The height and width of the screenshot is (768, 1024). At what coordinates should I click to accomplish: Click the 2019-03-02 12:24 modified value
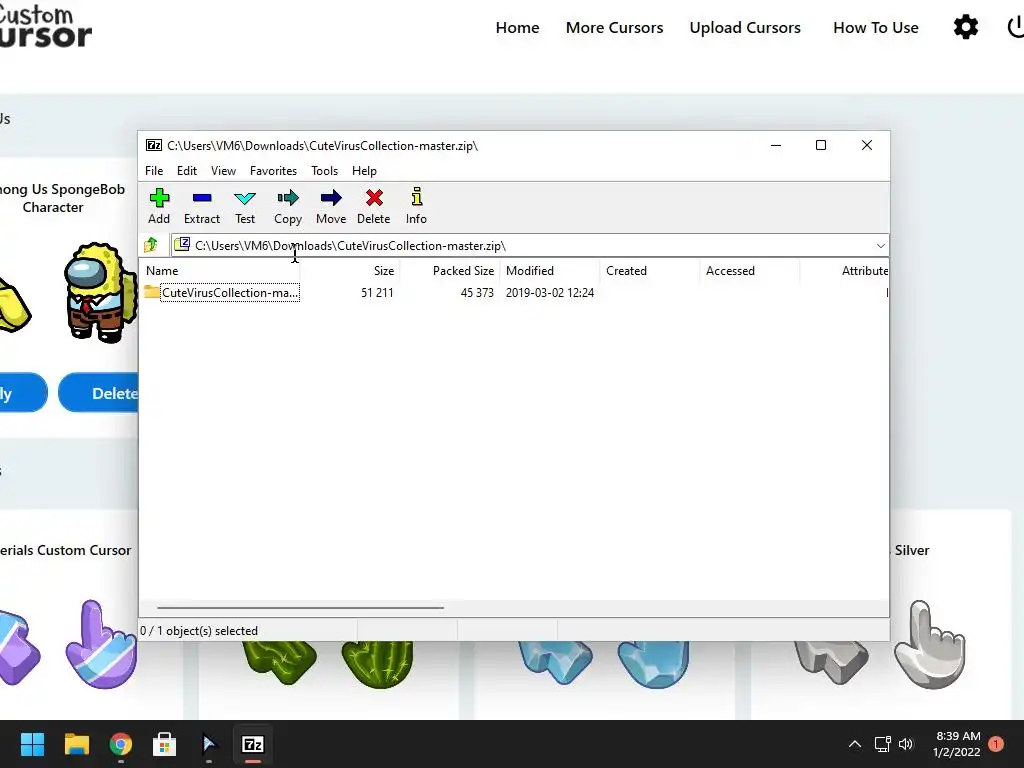click(x=550, y=293)
